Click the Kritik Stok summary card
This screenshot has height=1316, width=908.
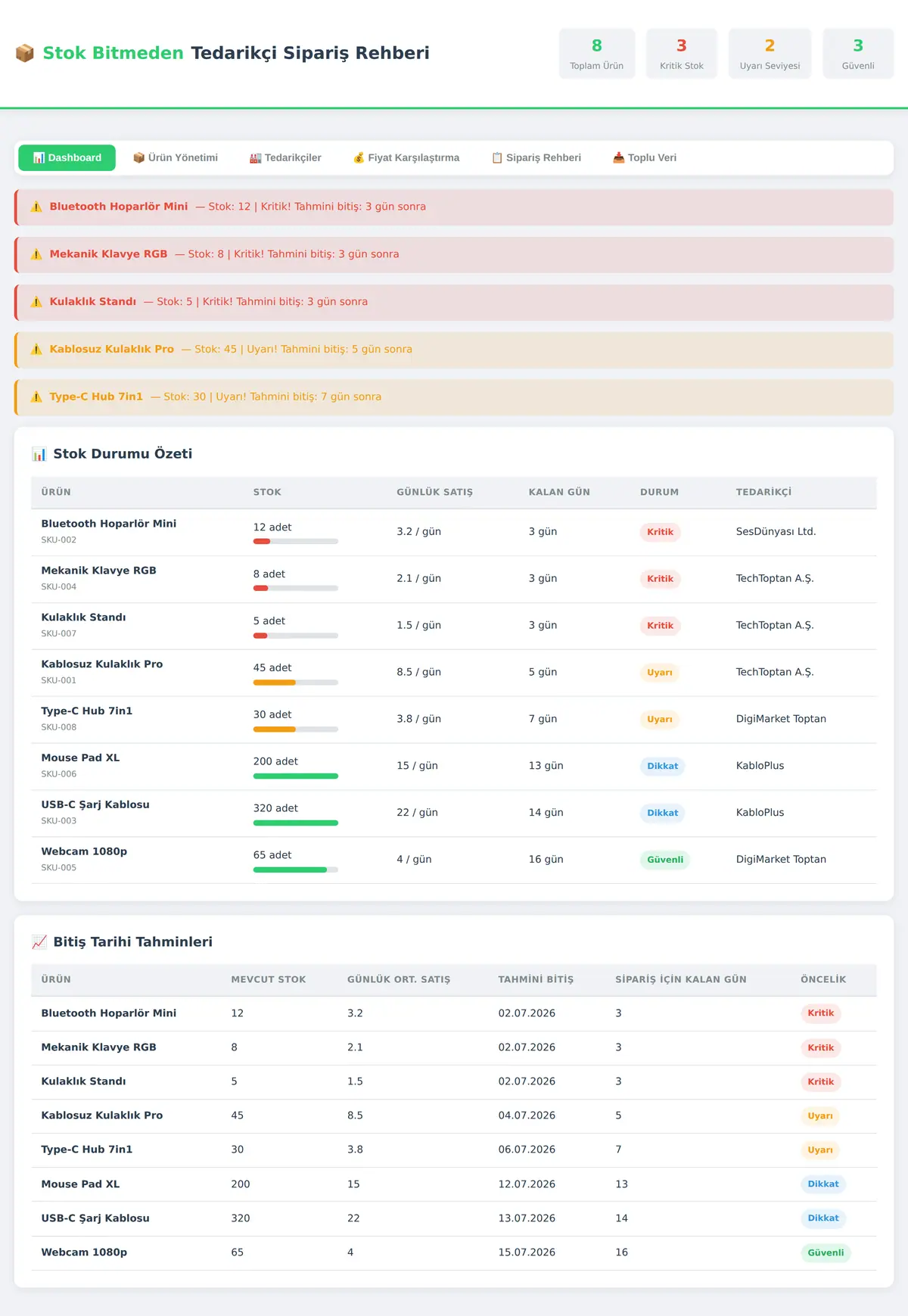coord(682,54)
